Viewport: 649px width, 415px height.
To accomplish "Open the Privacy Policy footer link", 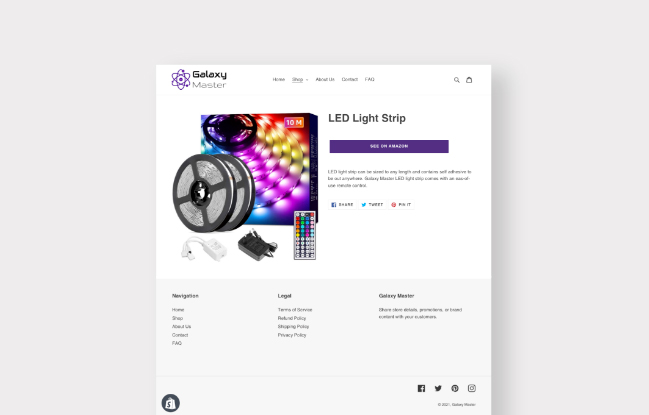I will pos(292,335).
